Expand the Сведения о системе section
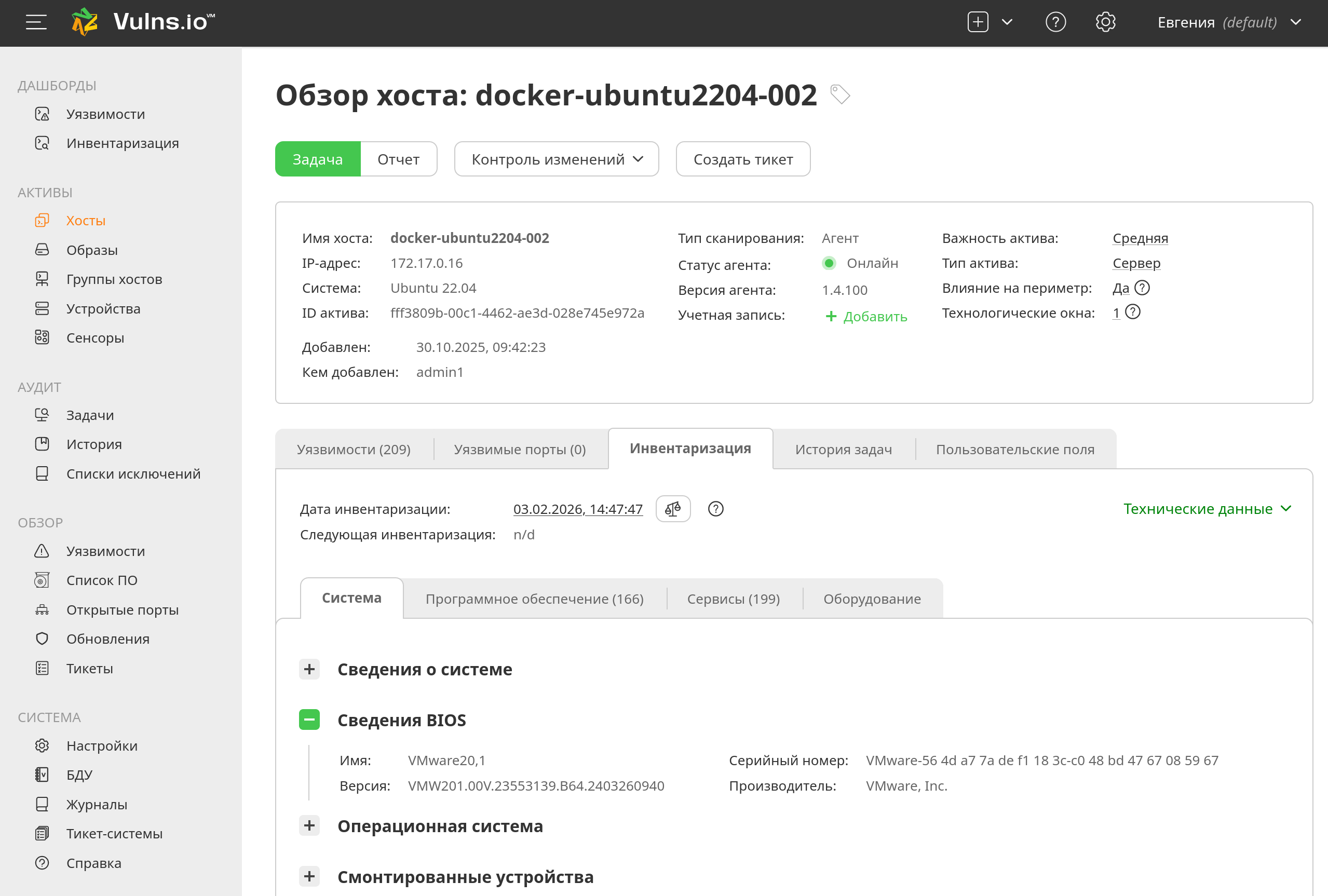The image size is (1328, 896). 309,669
